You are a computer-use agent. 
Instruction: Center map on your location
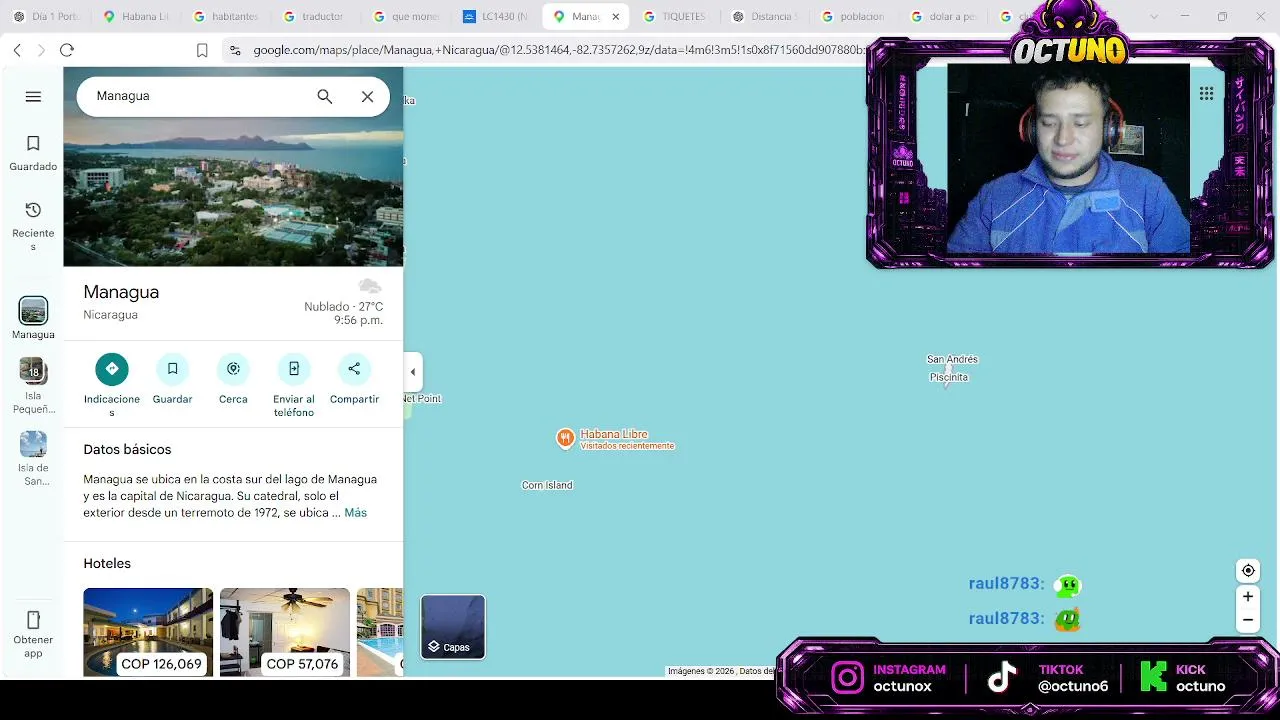point(1248,571)
